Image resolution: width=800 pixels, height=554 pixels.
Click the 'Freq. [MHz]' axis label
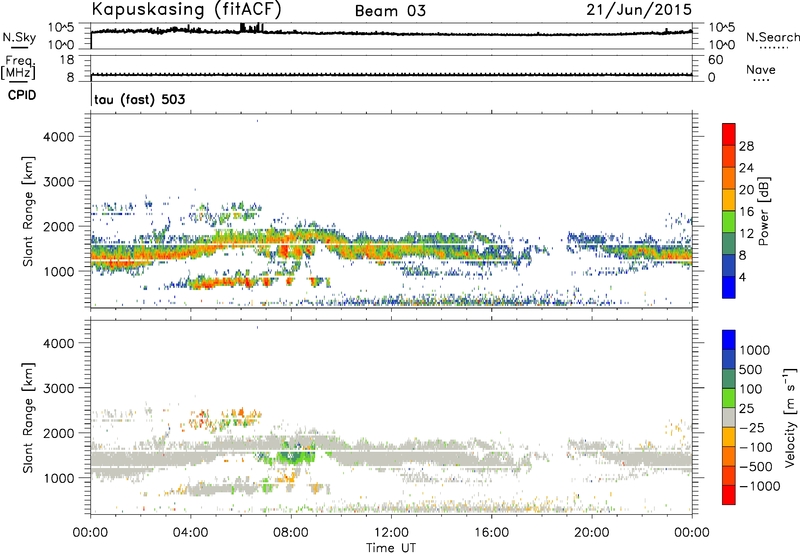point(19,68)
